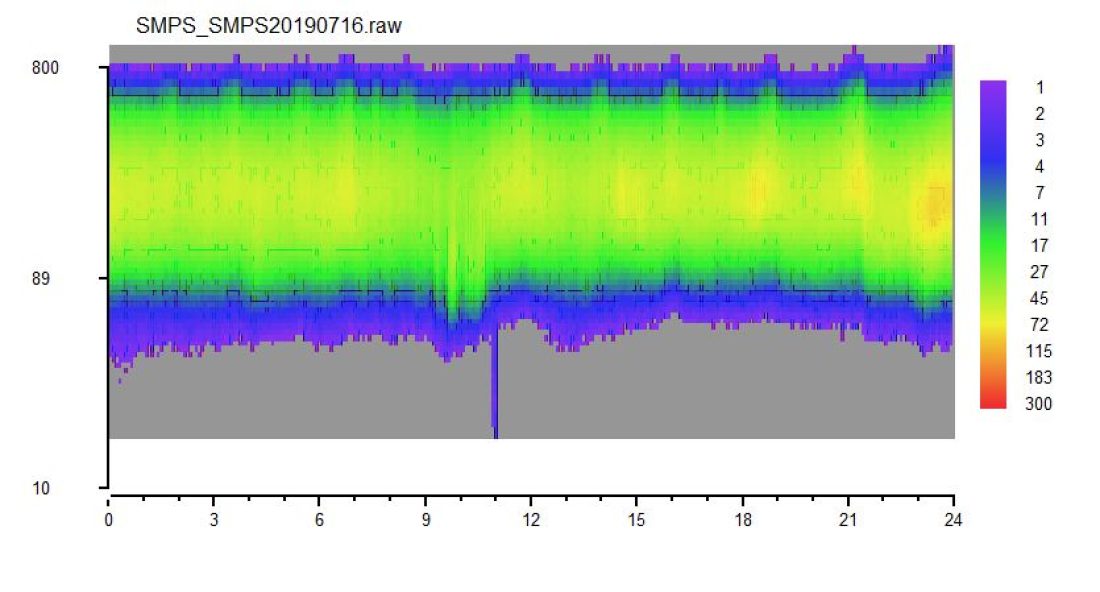This screenshot has height=592, width=1100.
Task: Click legend value 1
Action: point(1040,88)
